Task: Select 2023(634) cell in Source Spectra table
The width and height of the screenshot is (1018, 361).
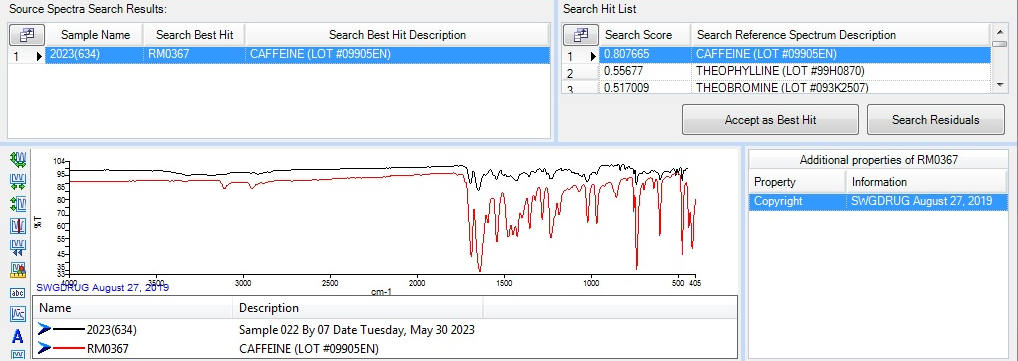Action: point(95,55)
